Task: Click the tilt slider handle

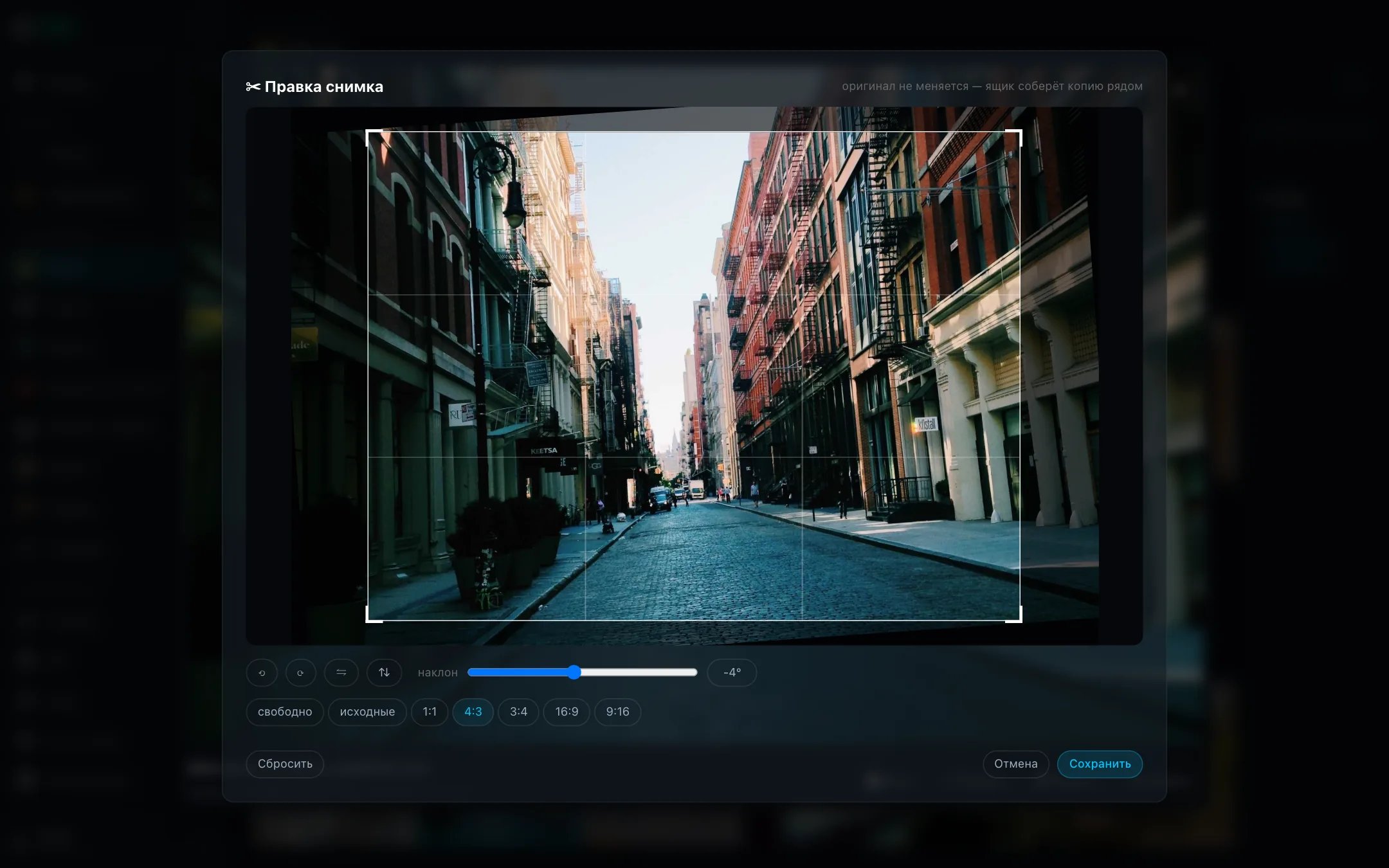Action: (574, 673)
